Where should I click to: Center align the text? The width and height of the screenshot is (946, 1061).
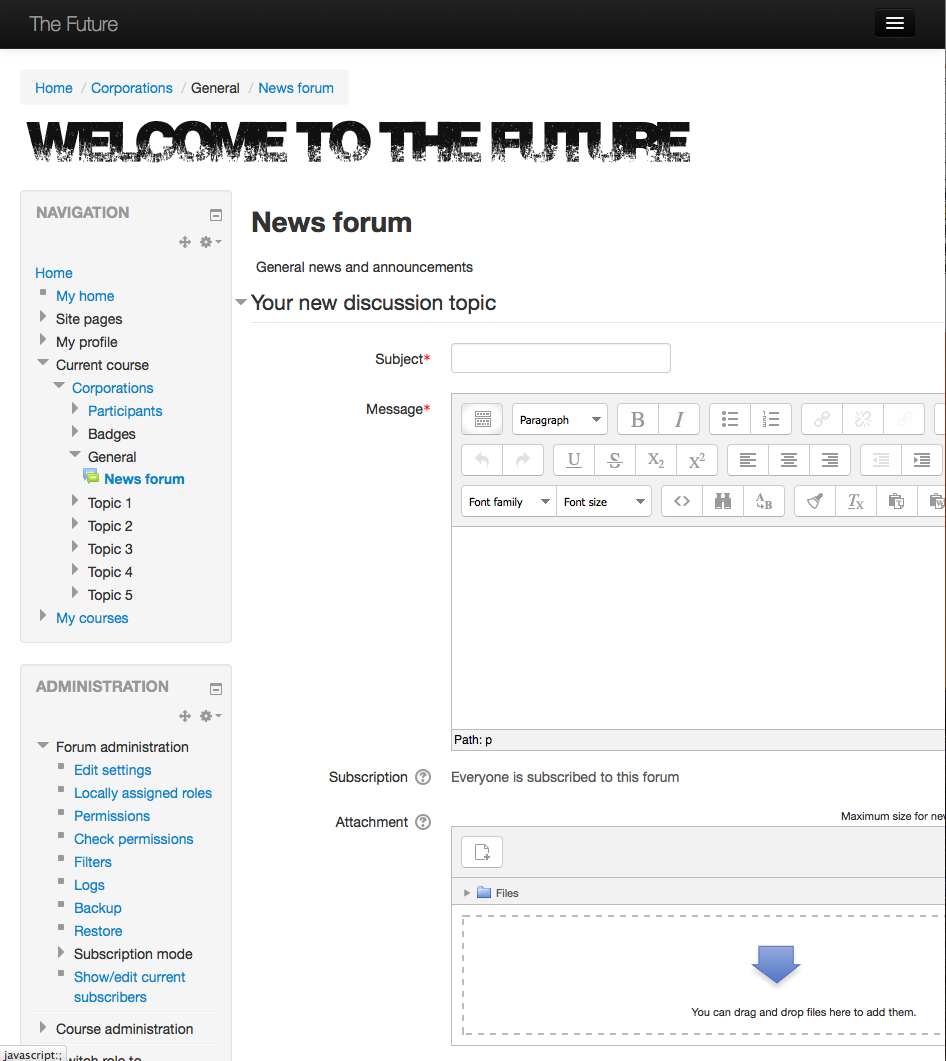(789, 461)
